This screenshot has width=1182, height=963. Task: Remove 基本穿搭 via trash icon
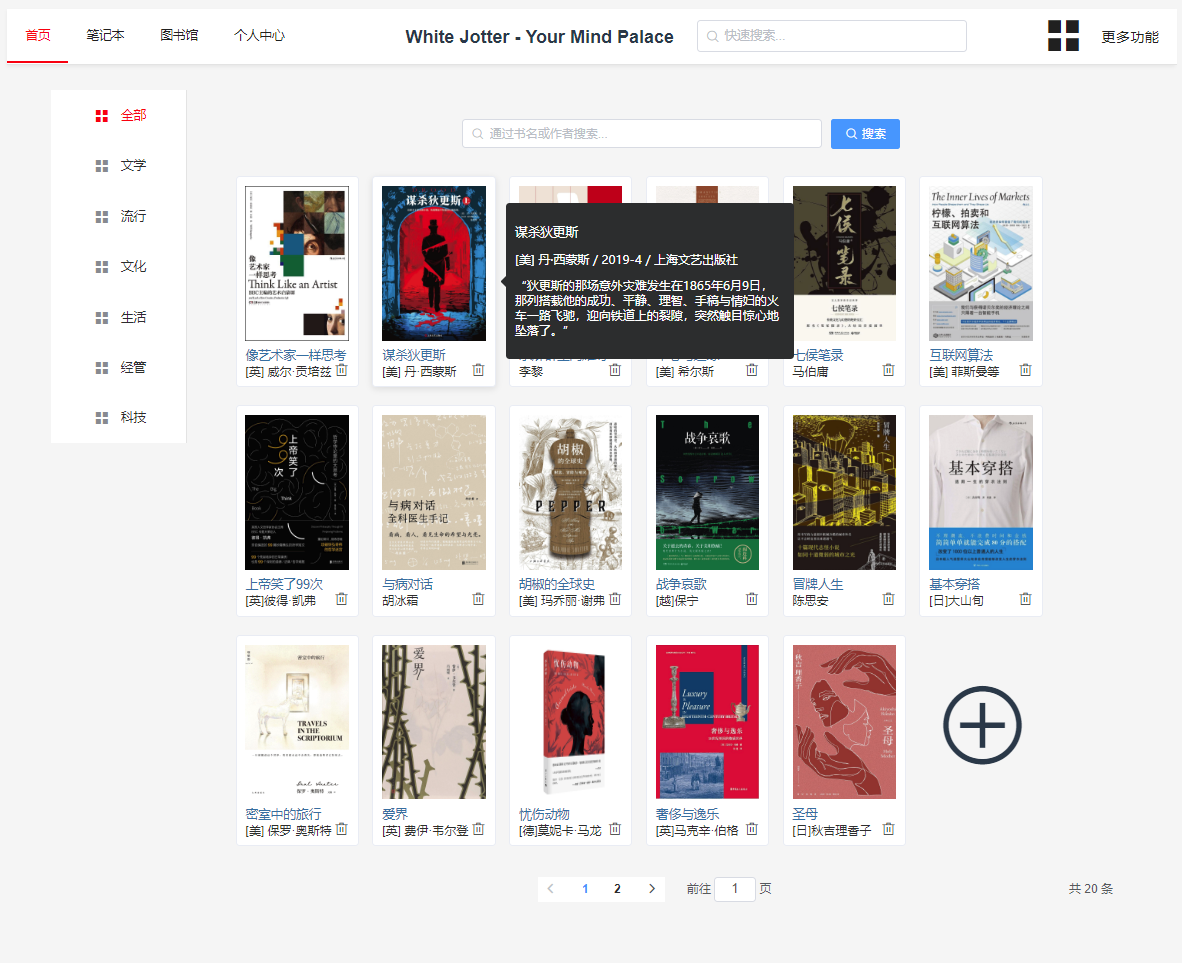(x=1025, y=600)
